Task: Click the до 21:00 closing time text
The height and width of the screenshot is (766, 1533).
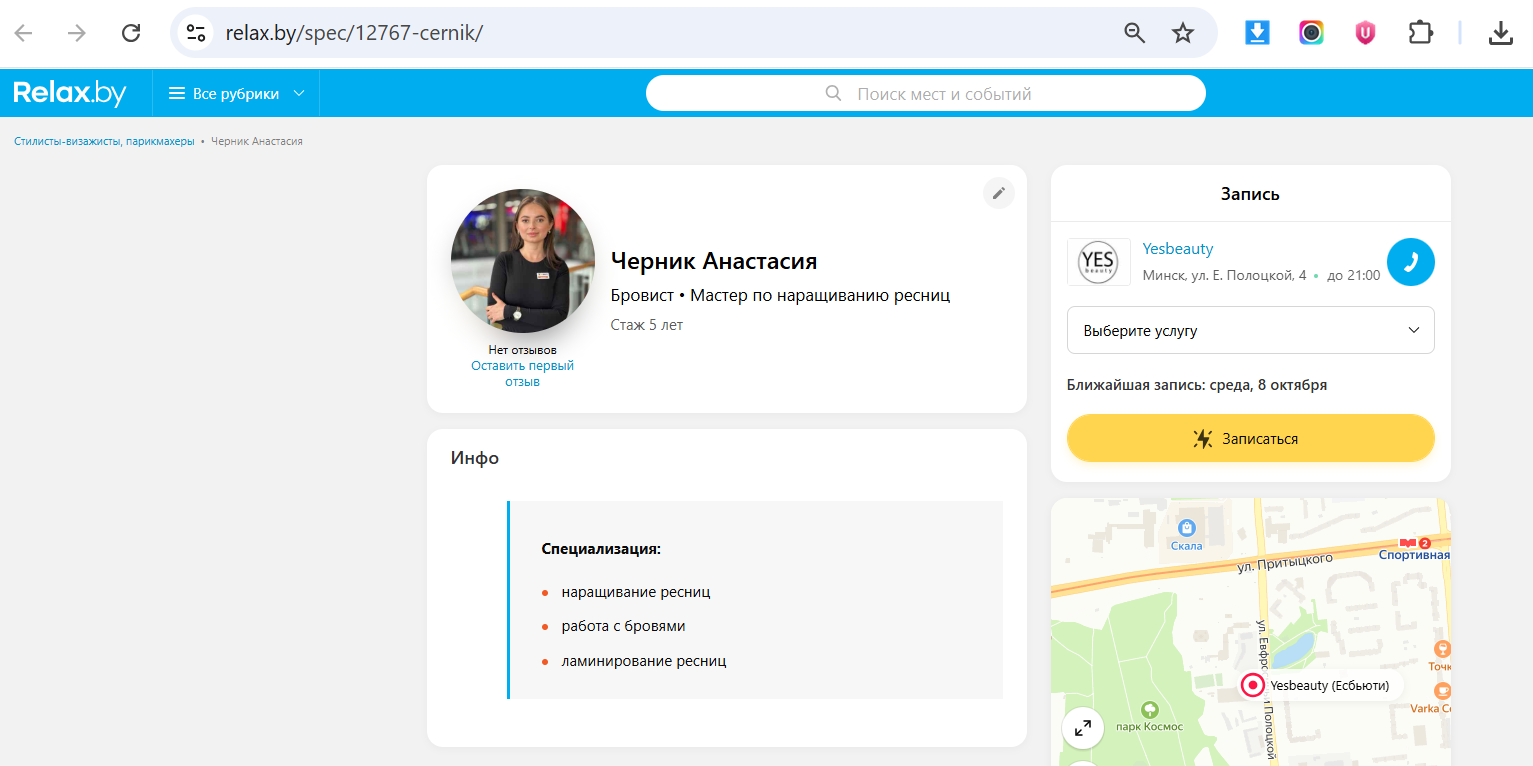Action: coord(1354,275)
